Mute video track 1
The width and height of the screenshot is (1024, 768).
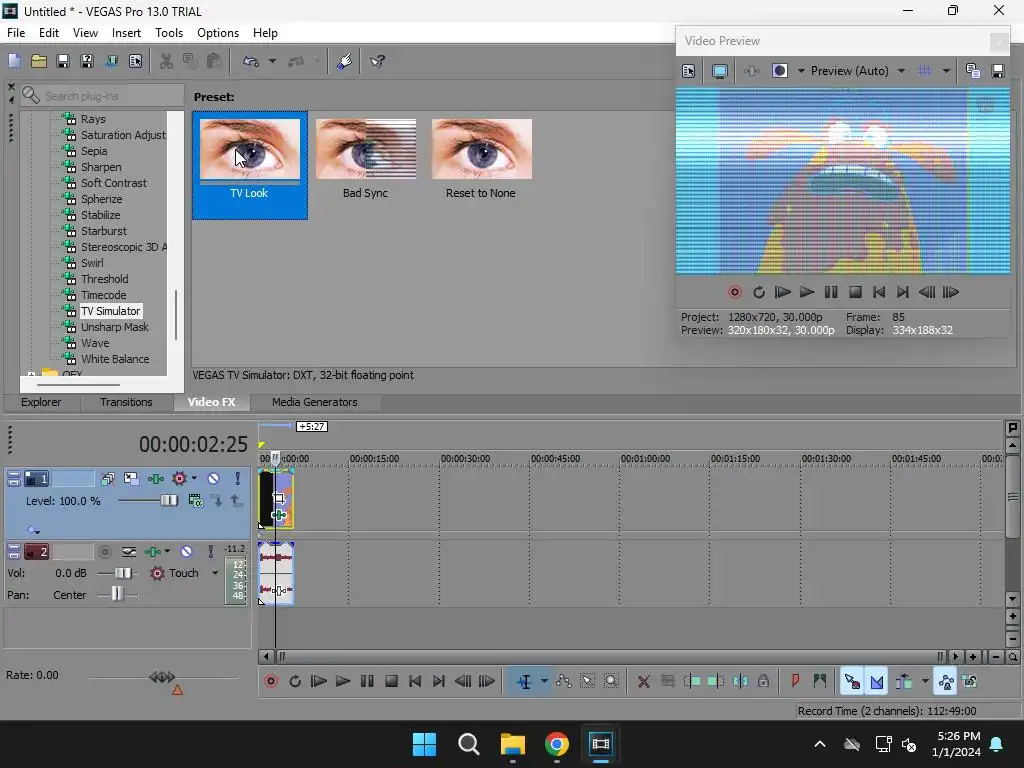click(x=214, y=479)
